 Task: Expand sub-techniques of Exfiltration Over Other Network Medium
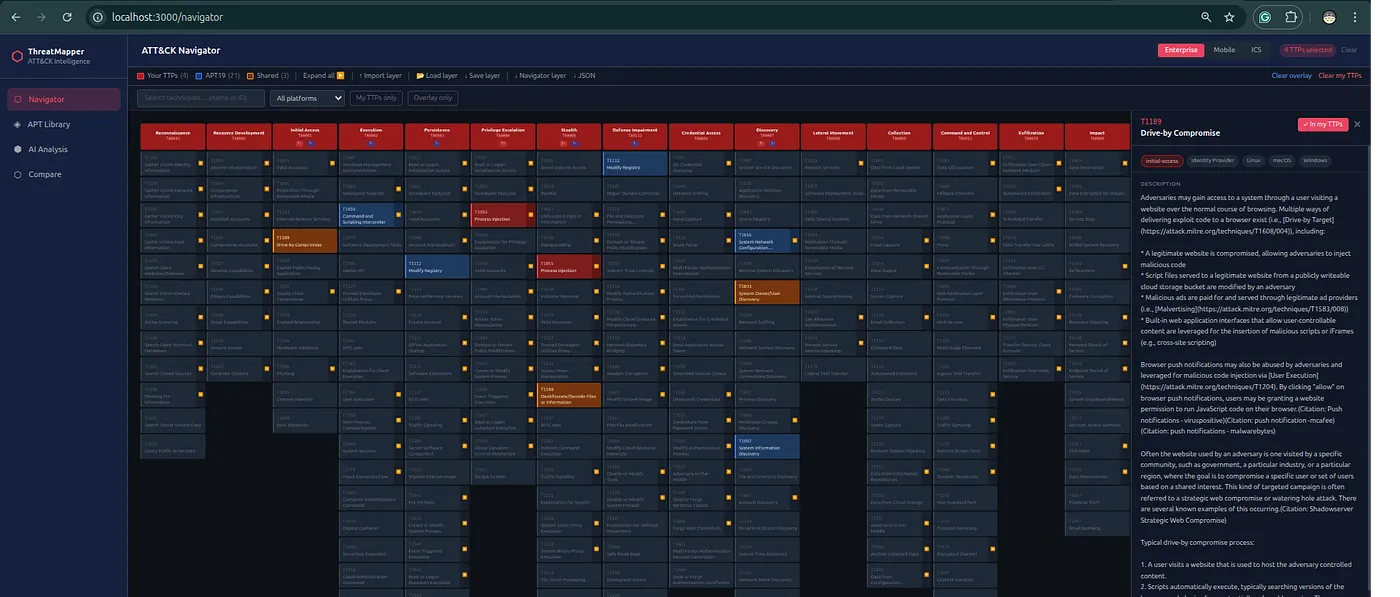pos(1058,161)
